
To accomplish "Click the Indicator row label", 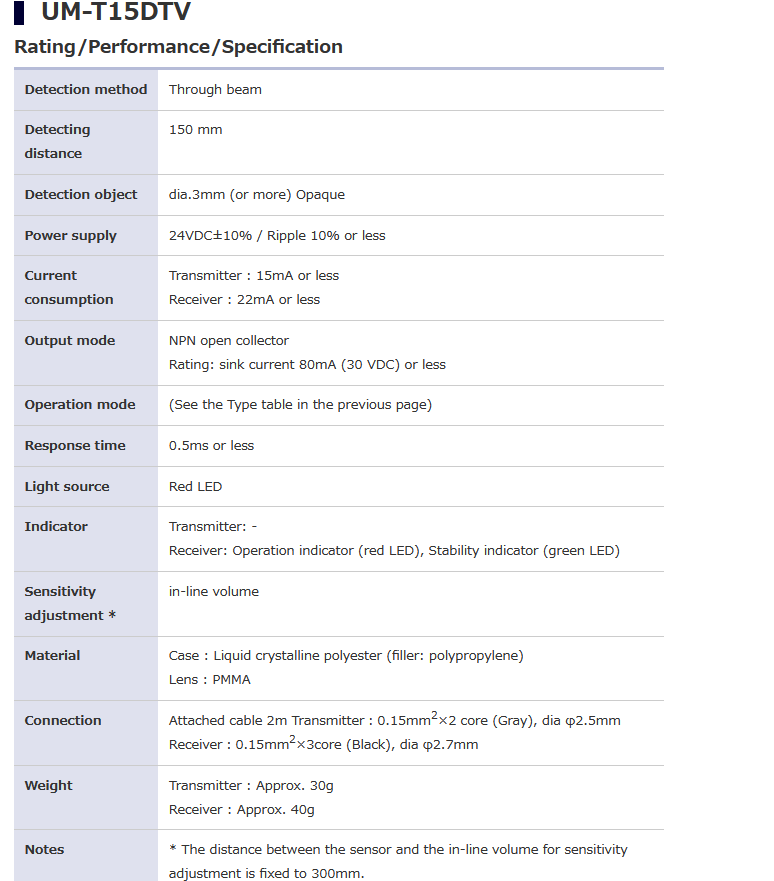I will pyautogui.click(x=56, y=527).
